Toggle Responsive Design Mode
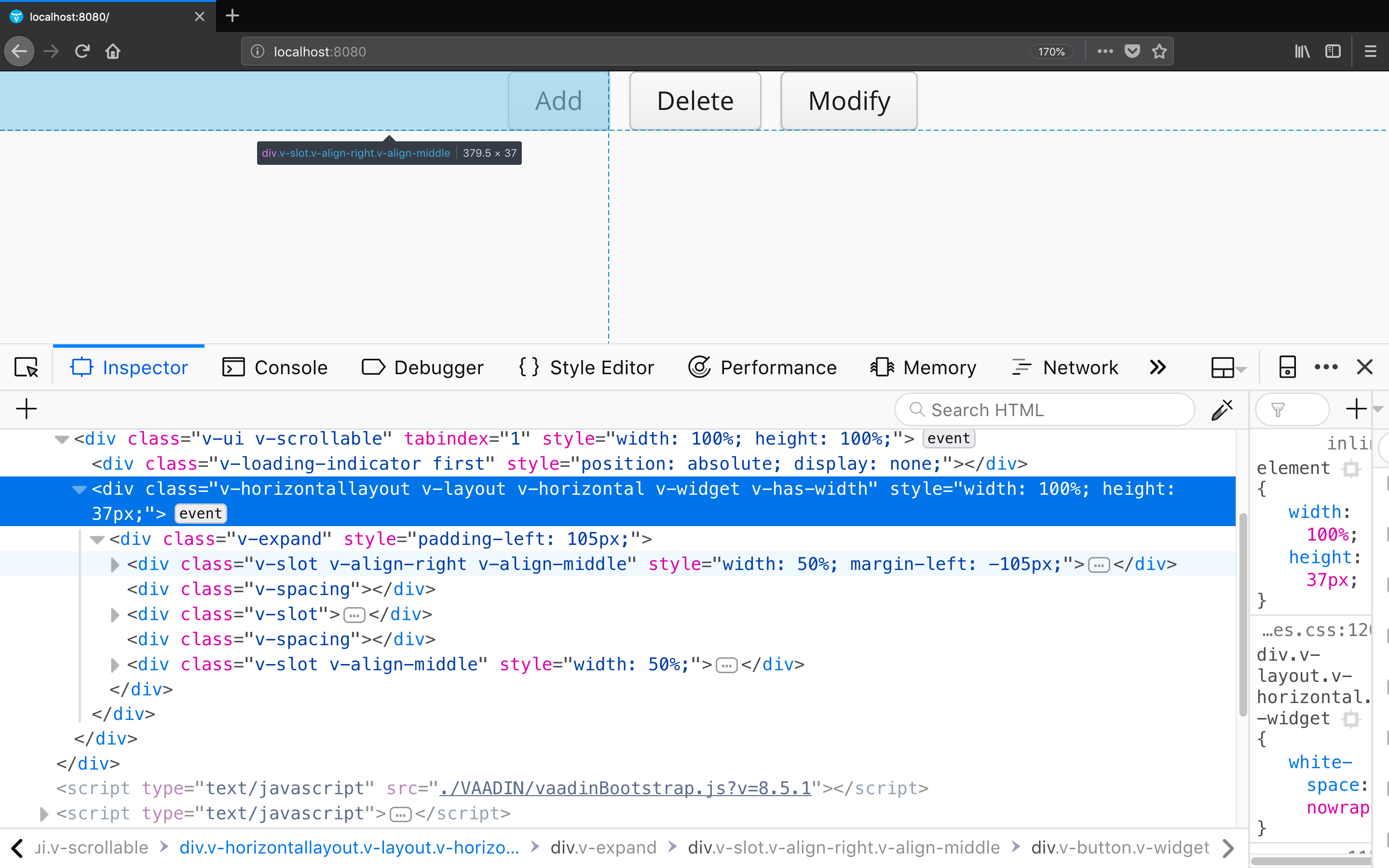Screen dimensions: 1389x868 click(1287, 367)
